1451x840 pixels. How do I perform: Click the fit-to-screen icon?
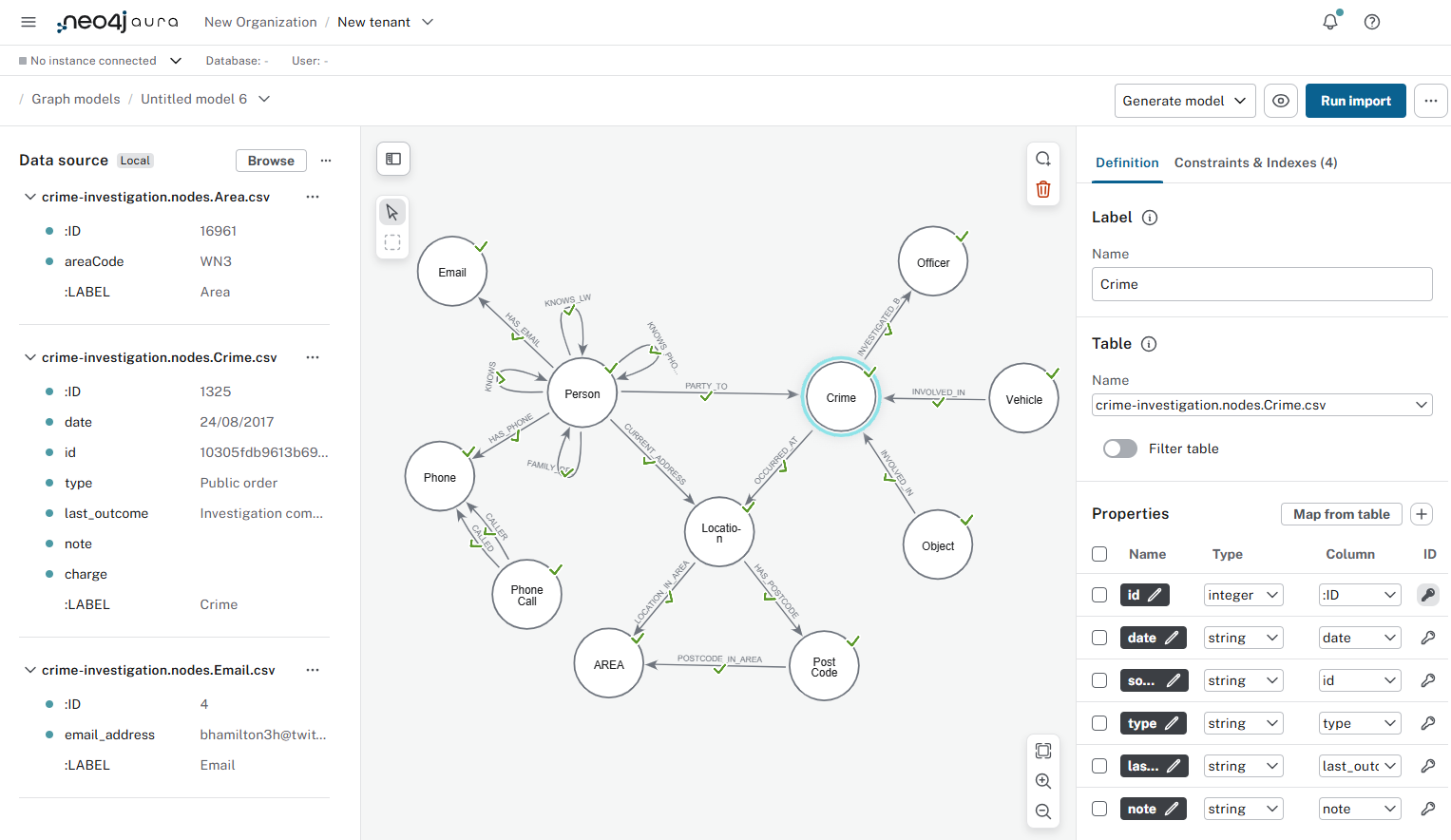tap(1043, 751)
